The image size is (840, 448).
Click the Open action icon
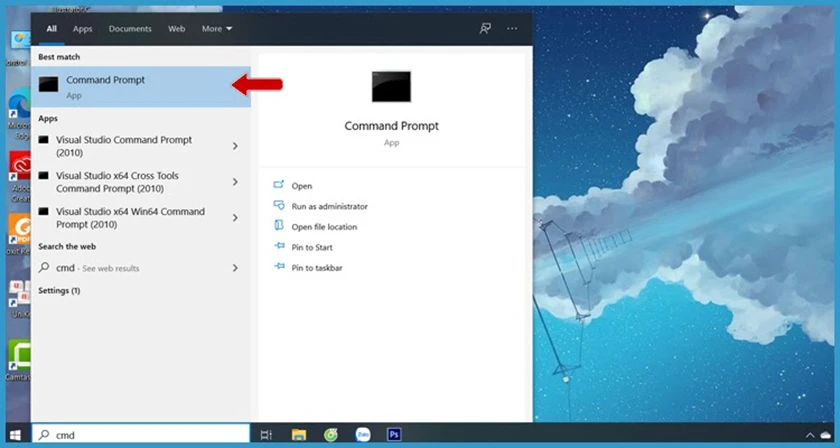pos(279,185)
